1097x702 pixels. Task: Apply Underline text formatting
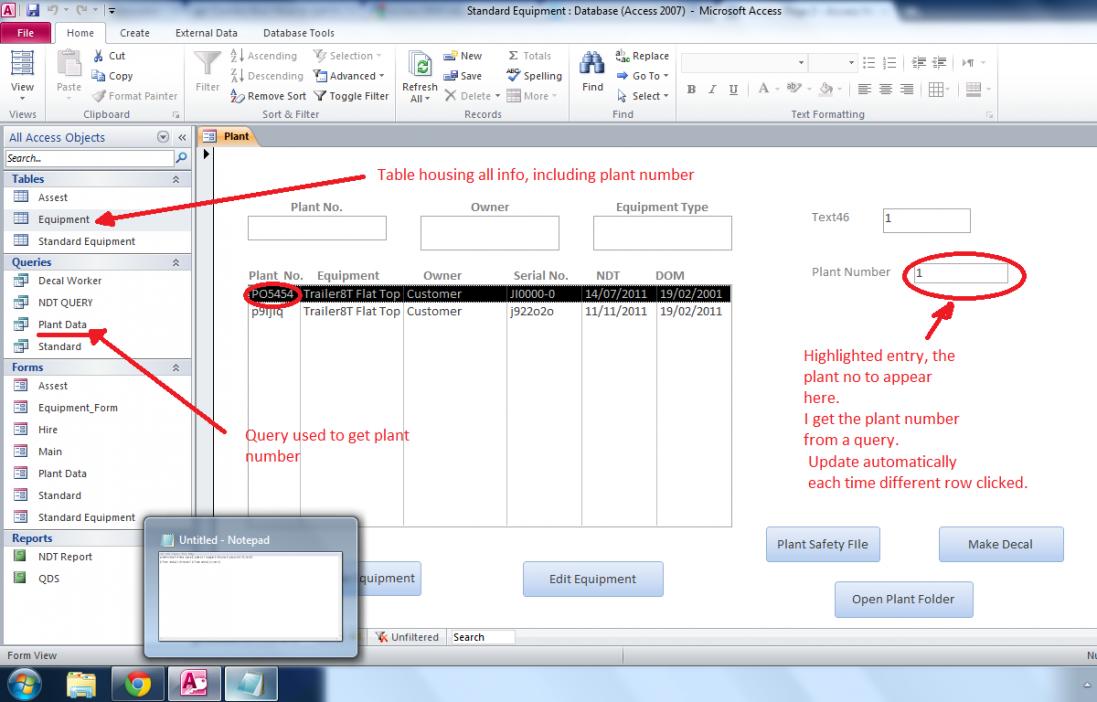point(733,89)
